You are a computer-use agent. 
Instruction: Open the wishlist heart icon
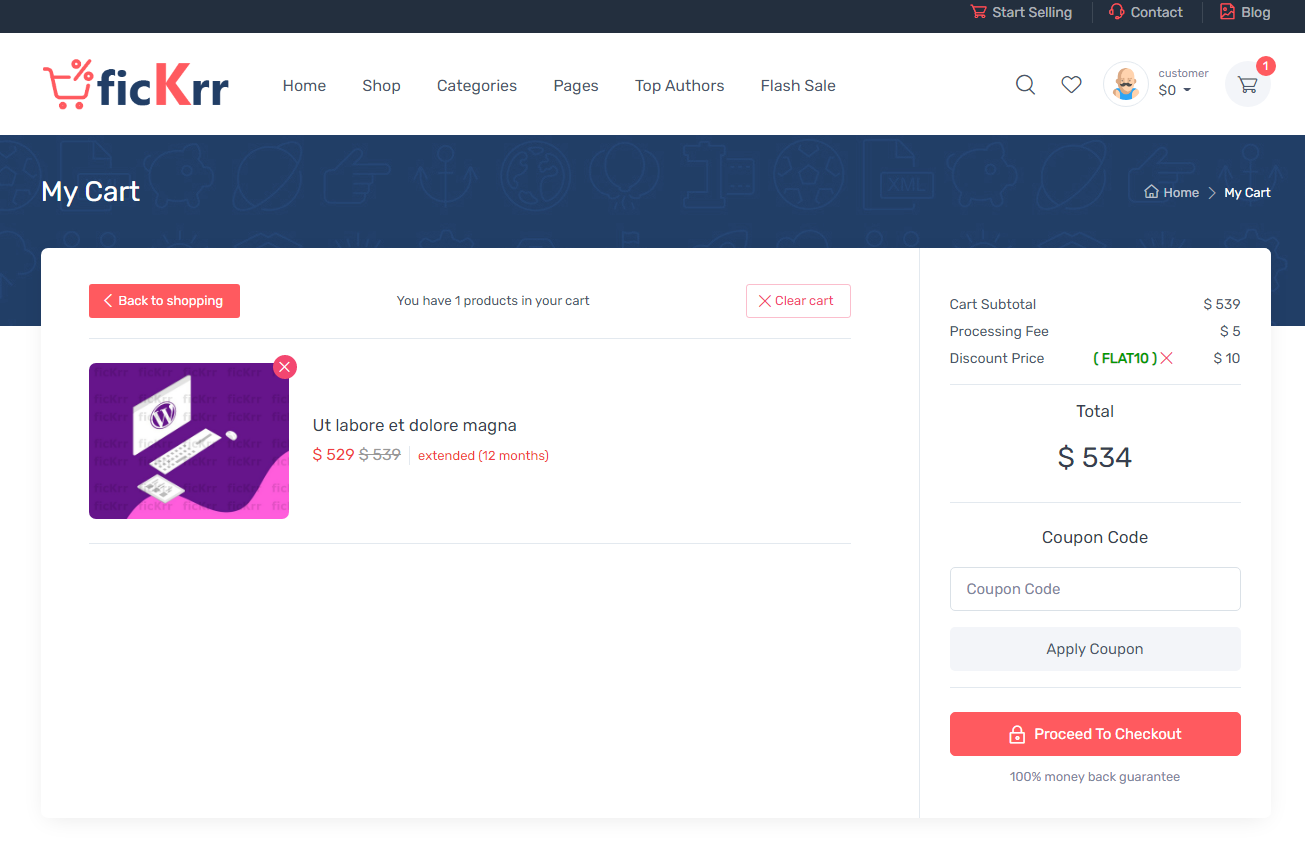1071,85
